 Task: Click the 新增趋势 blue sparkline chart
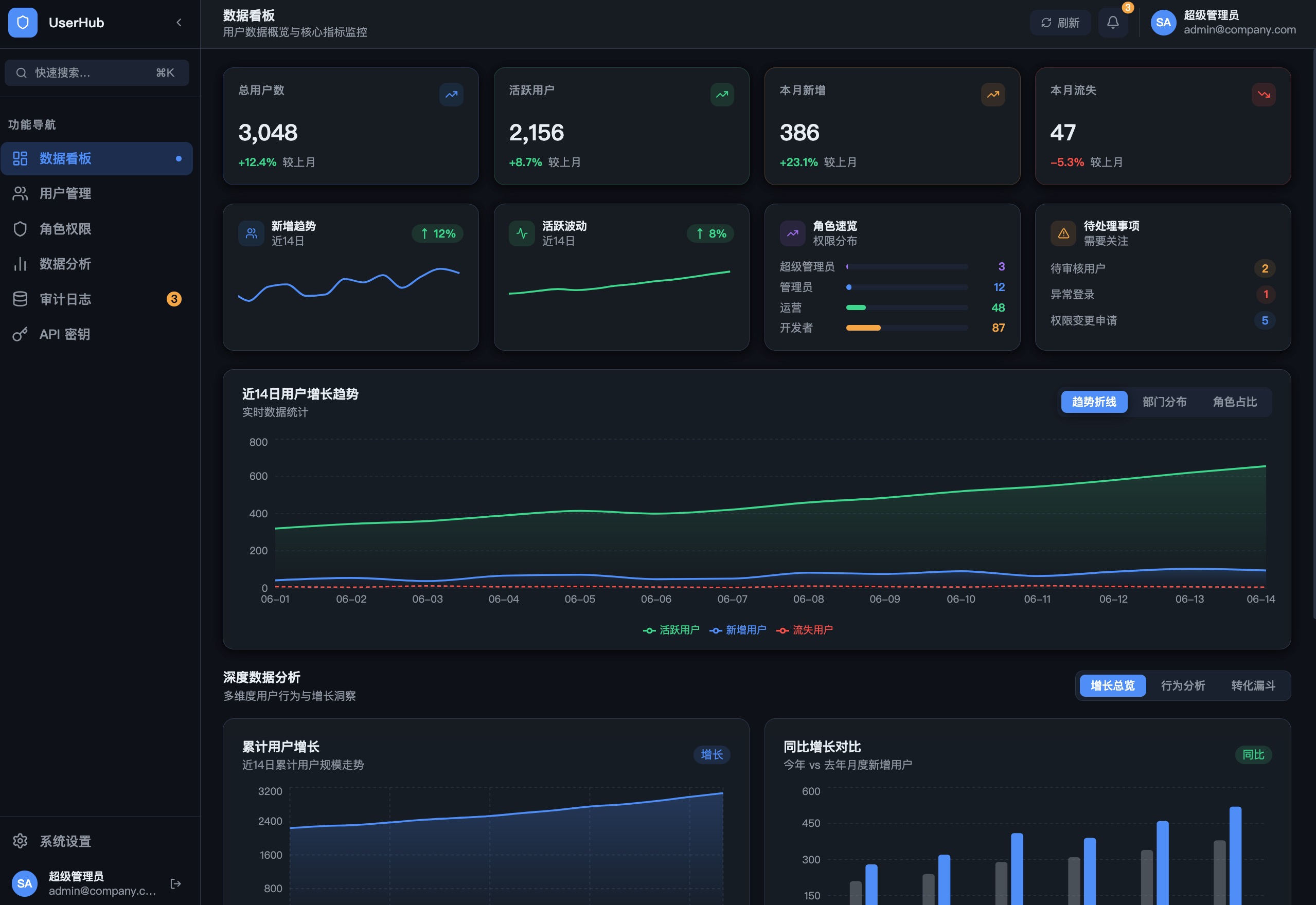(x=349, y=285)
